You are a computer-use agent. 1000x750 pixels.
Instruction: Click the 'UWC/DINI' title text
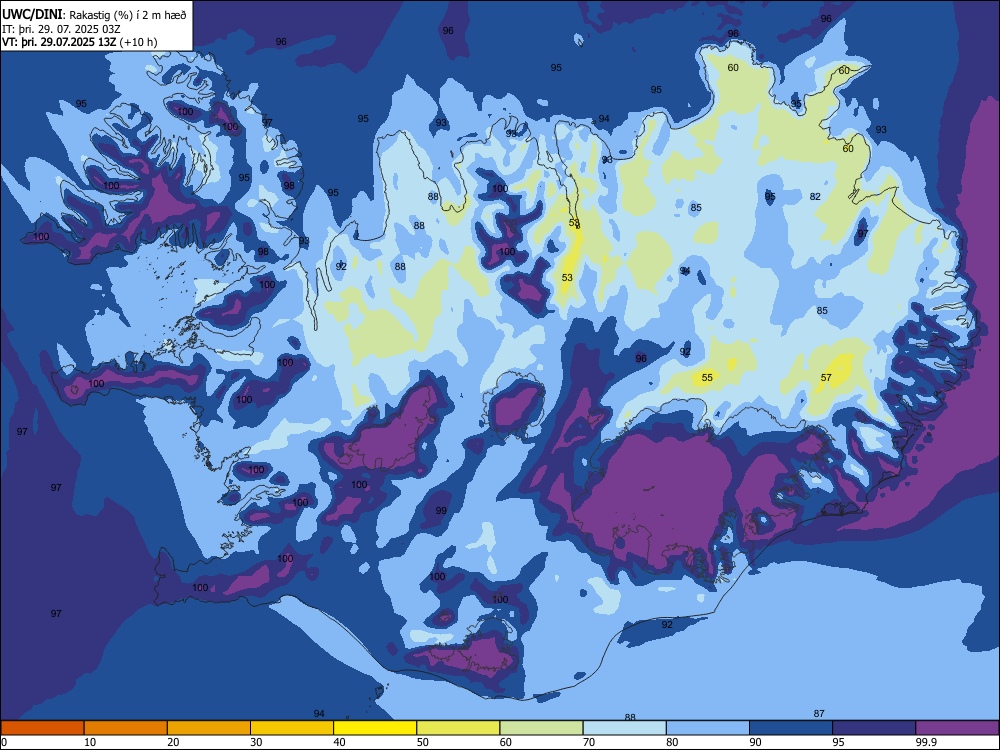coord(33,15)
